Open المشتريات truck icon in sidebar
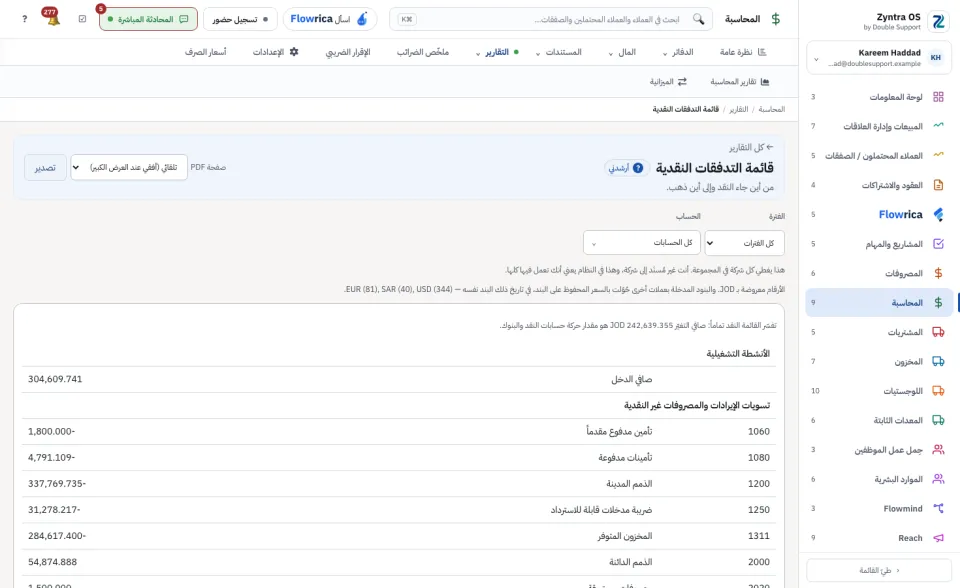This screenshot has width=960, height=588. (x=938, y=332)
